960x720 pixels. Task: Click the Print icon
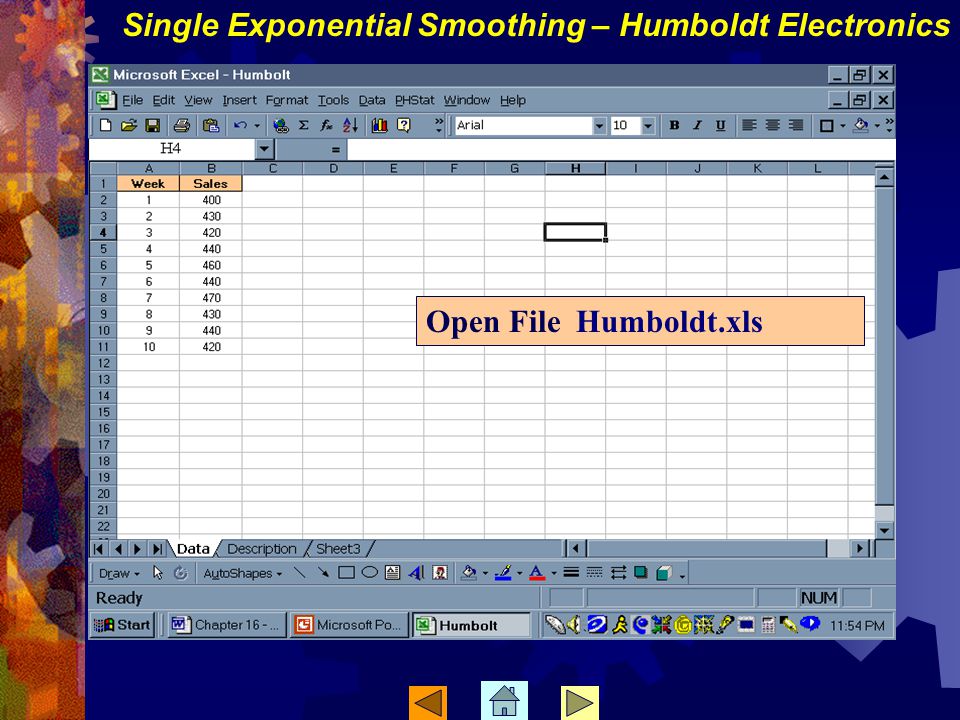pyautogui.click(x=181, y=126)
